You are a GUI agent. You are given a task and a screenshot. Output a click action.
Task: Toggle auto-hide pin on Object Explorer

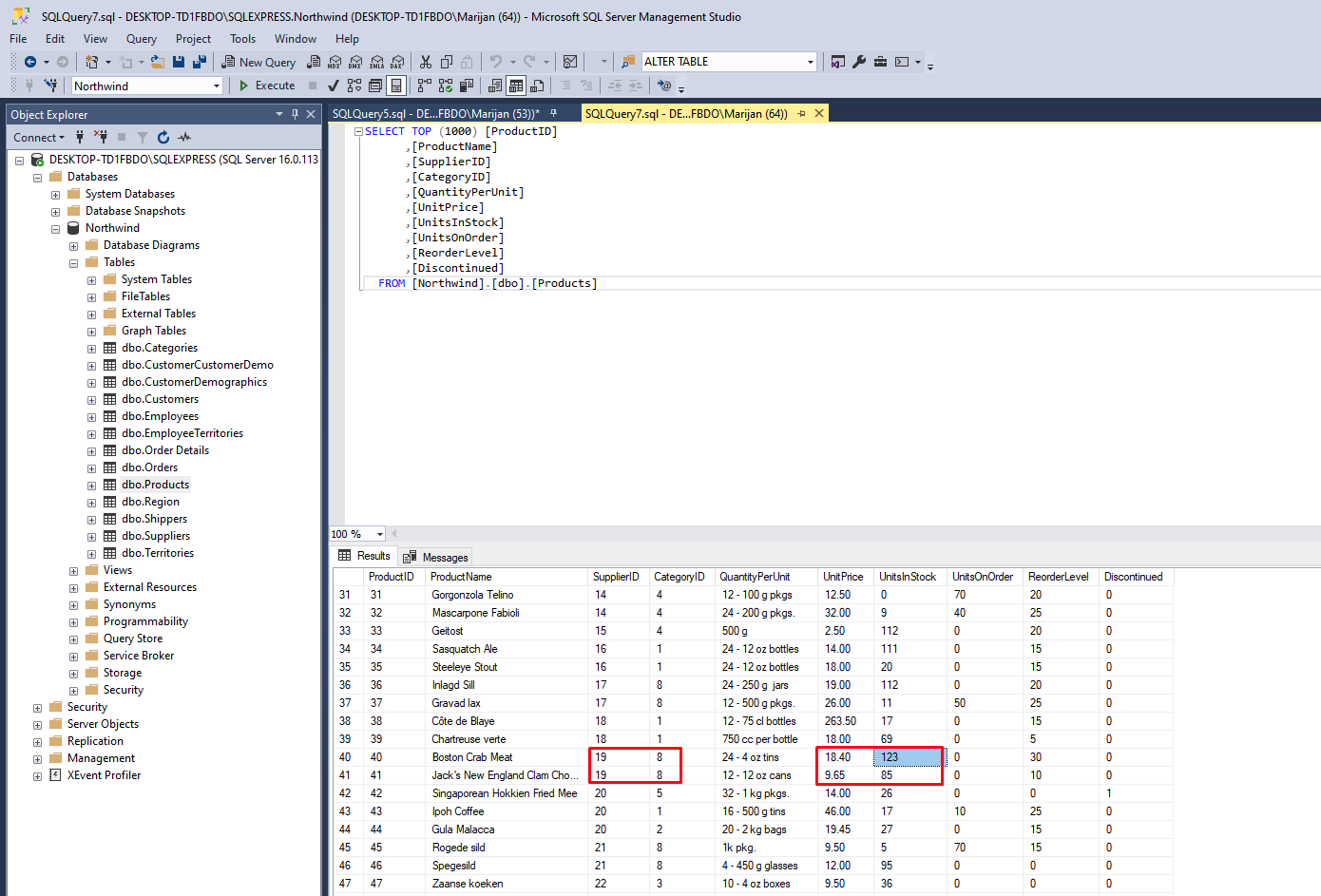[x=295, y=114]
